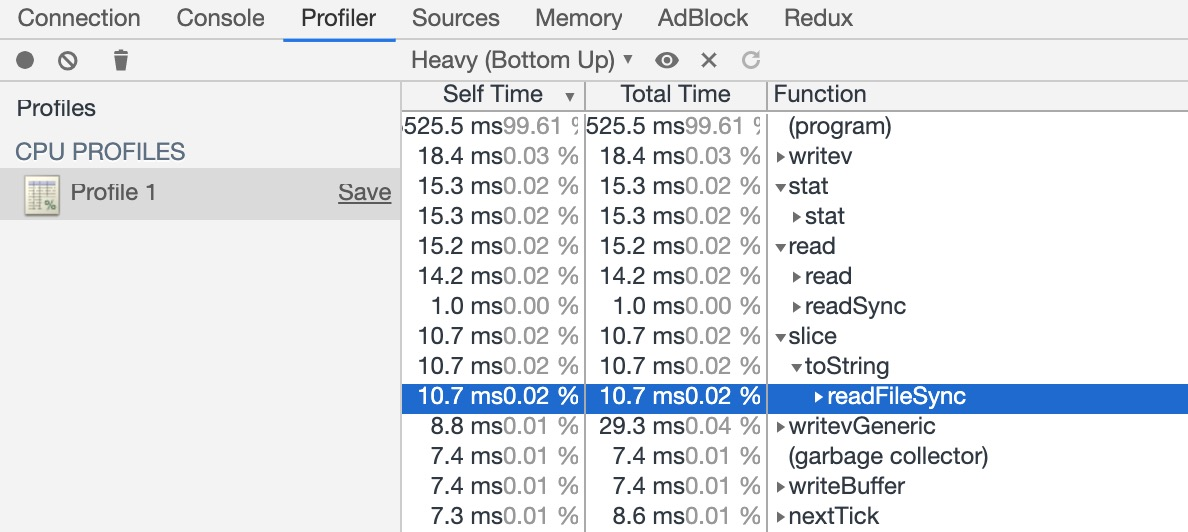Click the clear all profiles icon
This screenshot has height=532, width=1188.
click(x=68, y=61)
